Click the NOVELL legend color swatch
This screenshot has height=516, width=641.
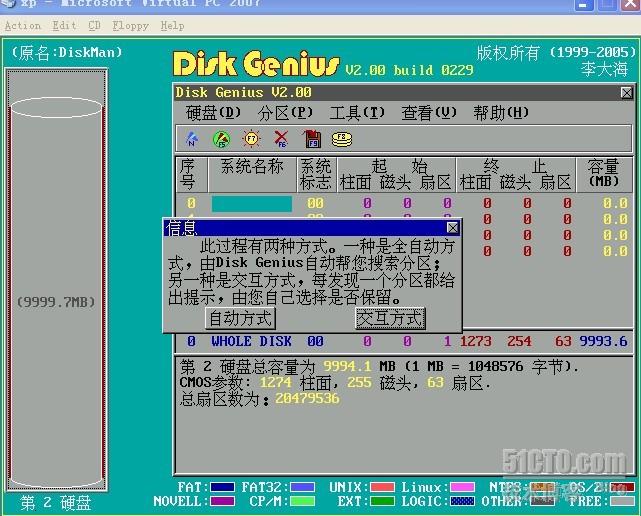pos(222,501)
